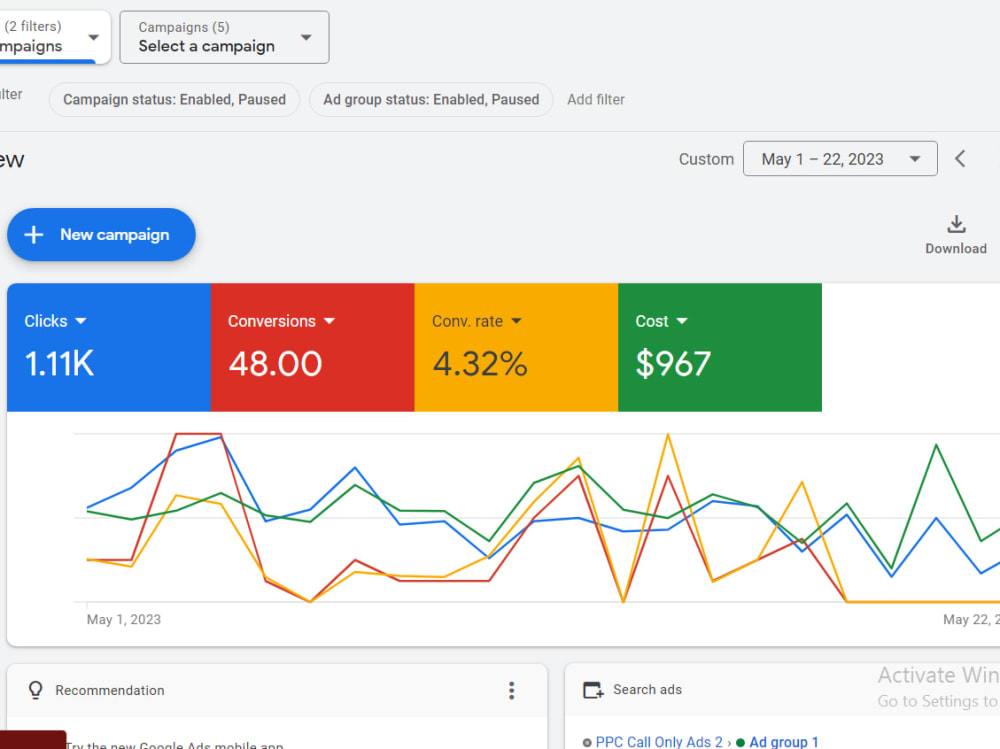The height and width of the screenshot is (749, 1000).
Task: Click the Download label text
Action: pyautogui.click(x=955, y=249)
